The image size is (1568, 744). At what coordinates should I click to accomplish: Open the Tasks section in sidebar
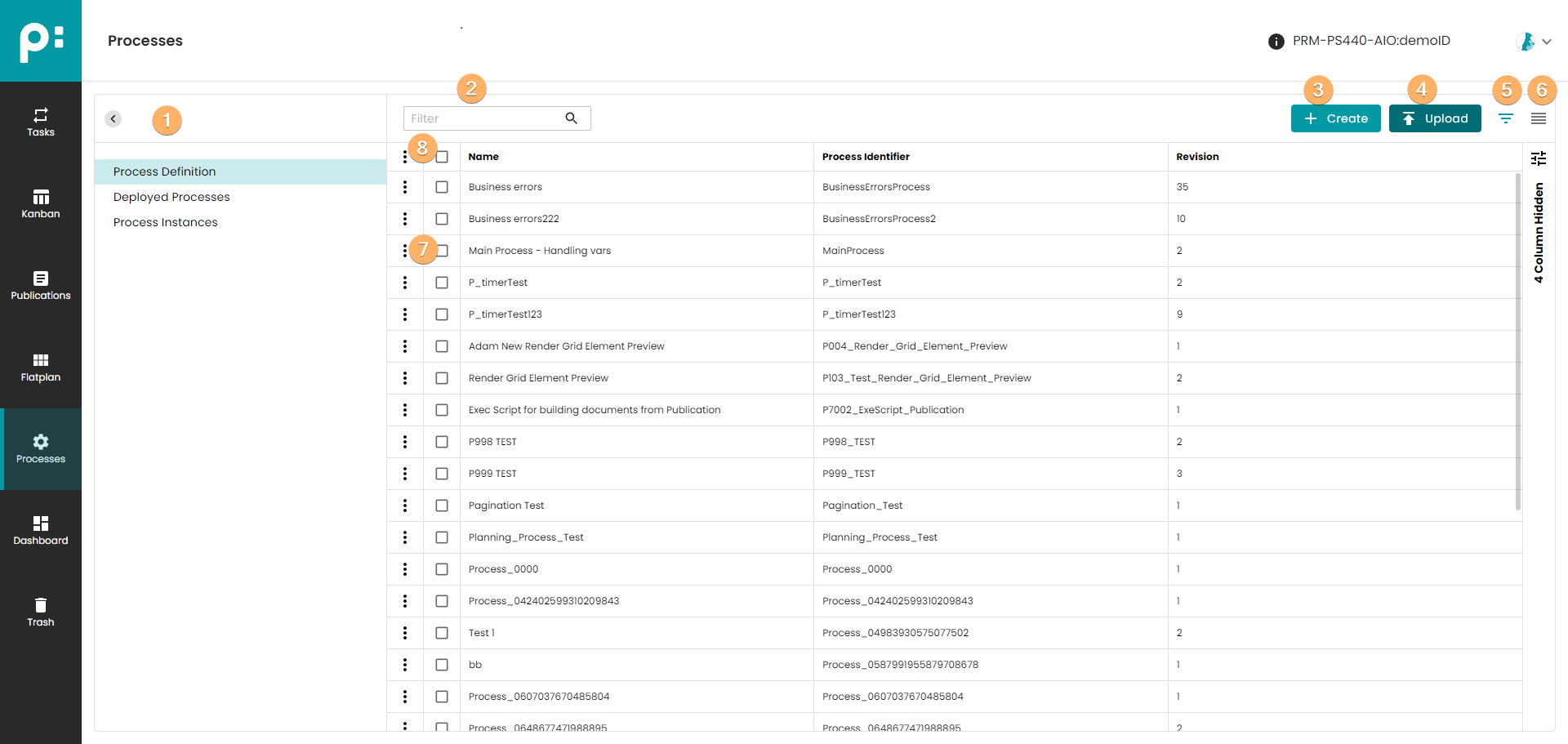tap(41, 122)
